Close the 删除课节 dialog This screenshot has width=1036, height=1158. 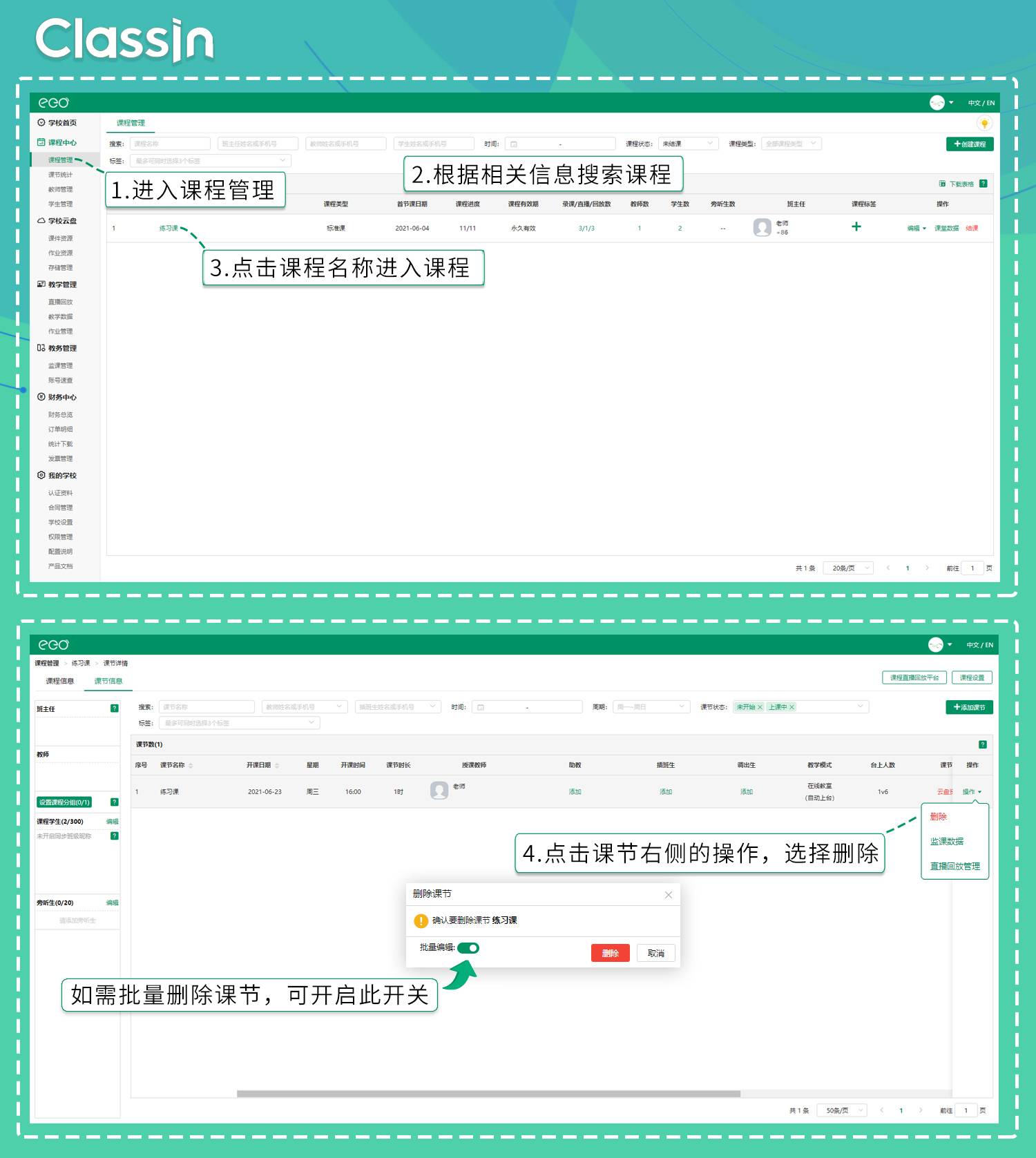pyautogui.click(x=668, y=895)
